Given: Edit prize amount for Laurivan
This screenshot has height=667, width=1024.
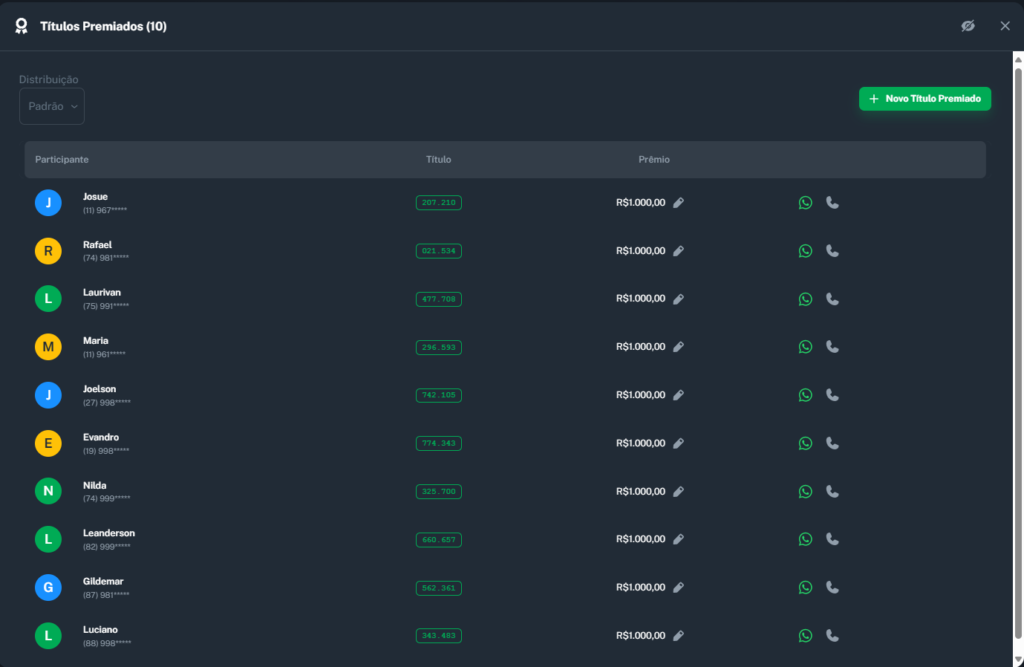Looking at the screenshot, I should pyautogui.click(x=678, y=299).
